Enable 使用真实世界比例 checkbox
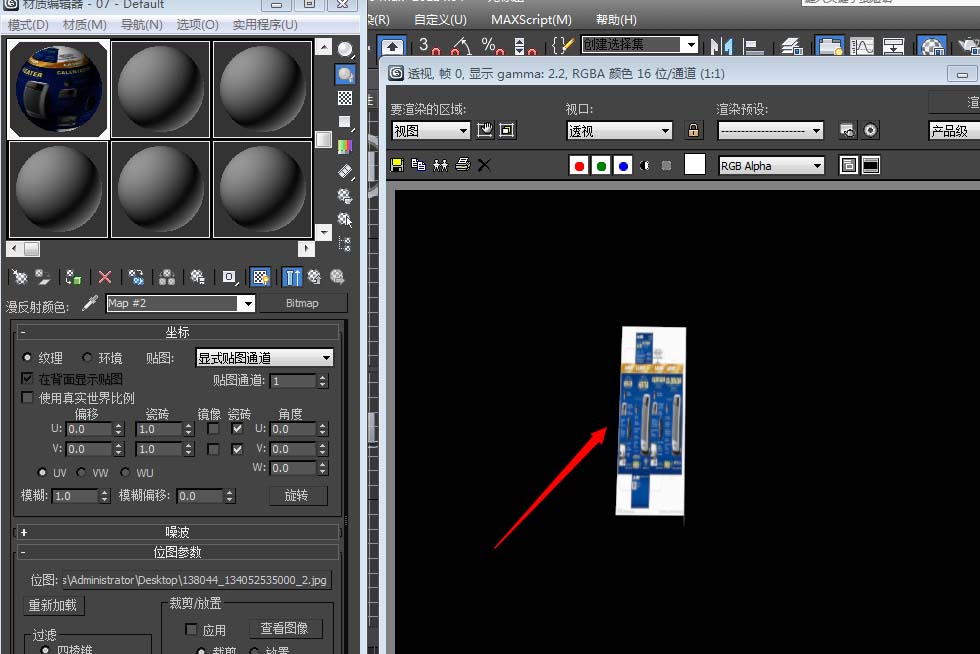The image size is (980, 654). click(27, 398)
